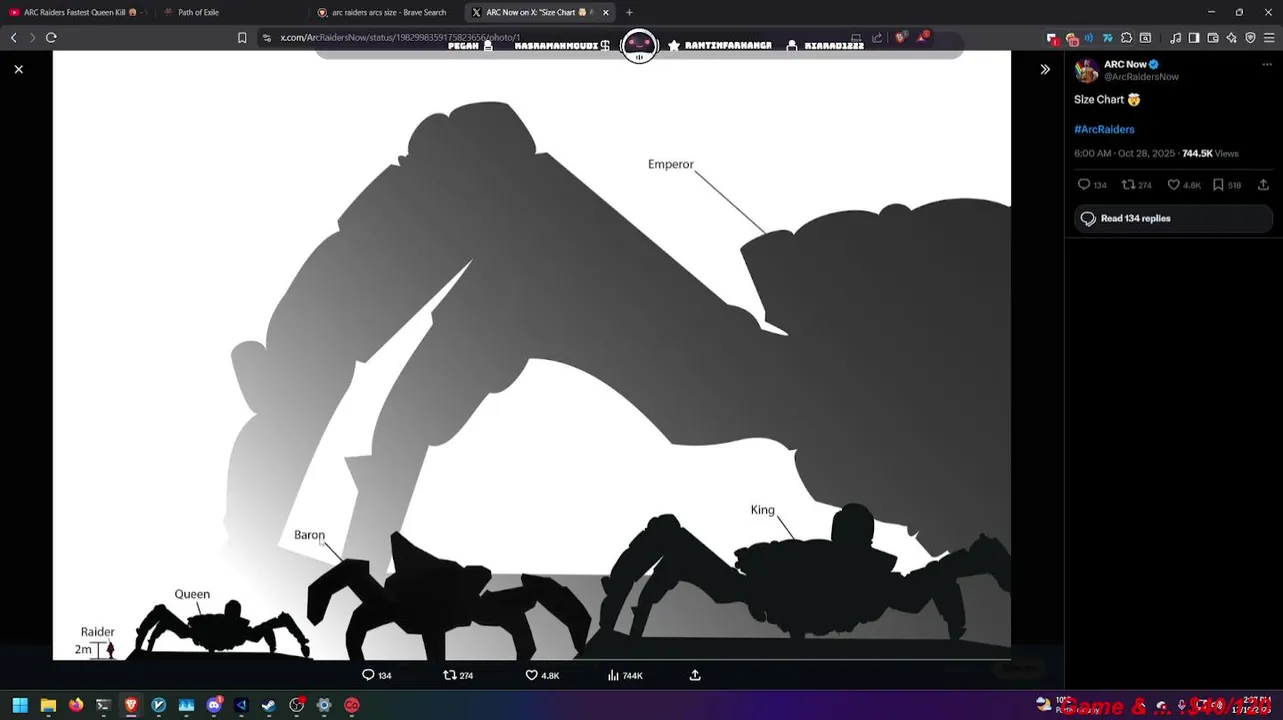Open the ARC Now profile avatar
Screen dimensions: 1283x720
pyautogui.click(x=1086, y=70)
